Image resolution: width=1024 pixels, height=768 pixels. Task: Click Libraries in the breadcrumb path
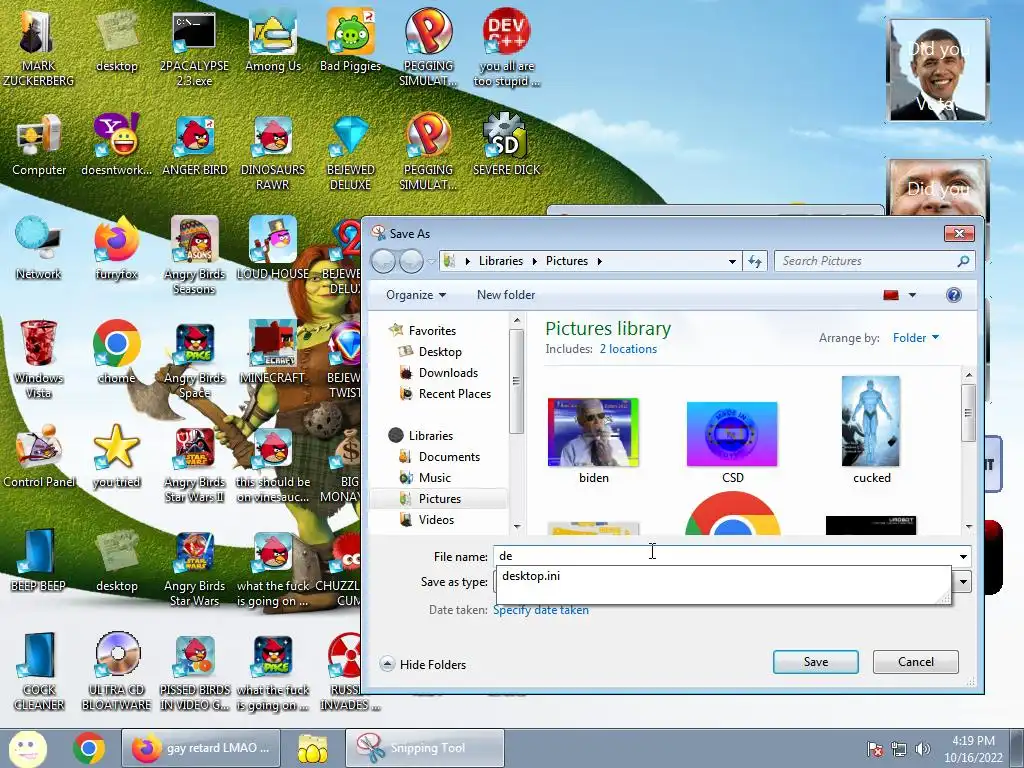500,261
